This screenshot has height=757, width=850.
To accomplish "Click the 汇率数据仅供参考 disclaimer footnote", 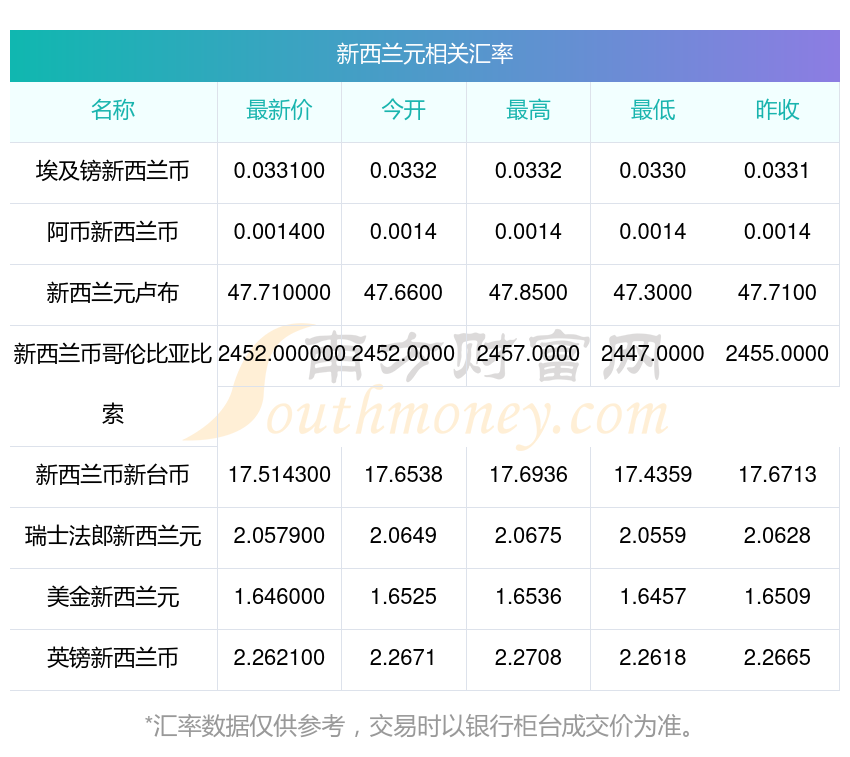I will [x=418, y=726].
